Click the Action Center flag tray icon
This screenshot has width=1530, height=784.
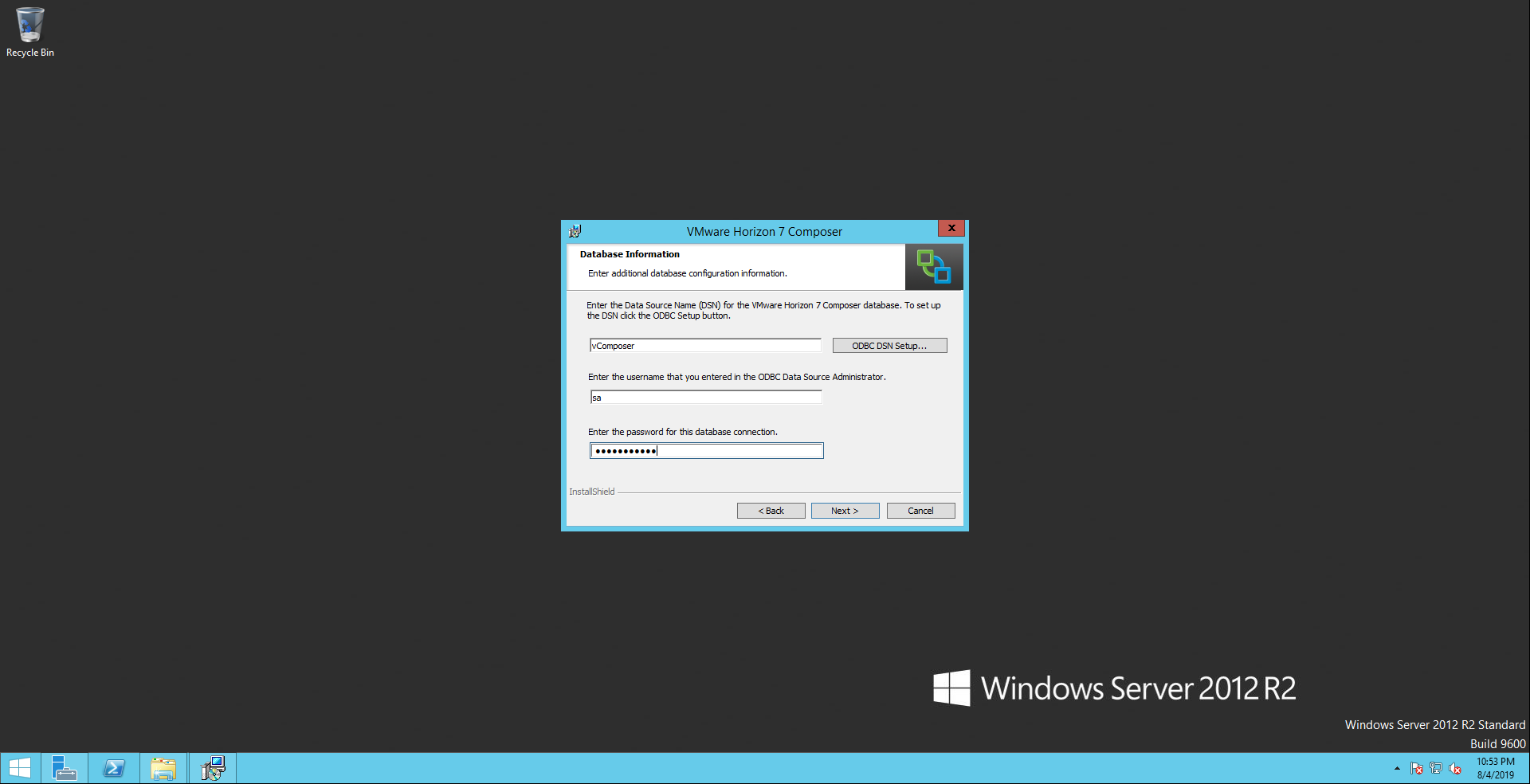pyautogui.click(x=1416, y=768)
